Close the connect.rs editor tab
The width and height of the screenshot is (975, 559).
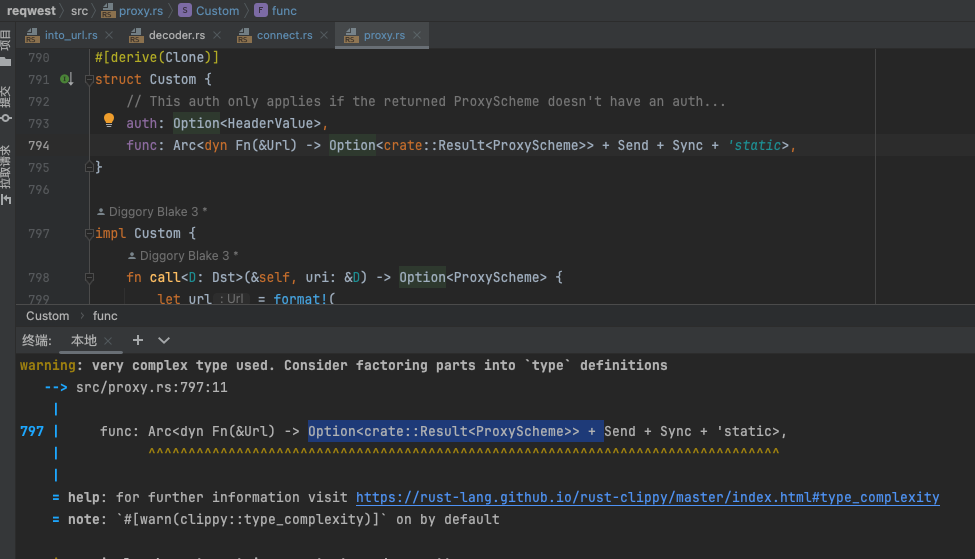(322, 36)
